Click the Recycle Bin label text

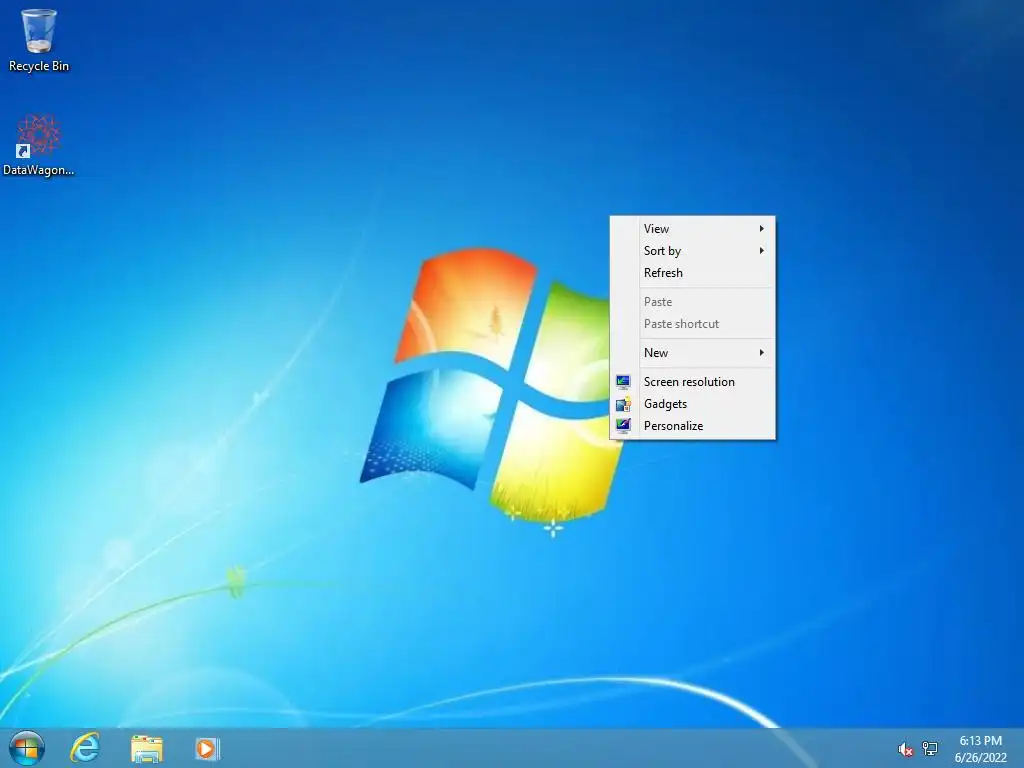click(39, 66)
